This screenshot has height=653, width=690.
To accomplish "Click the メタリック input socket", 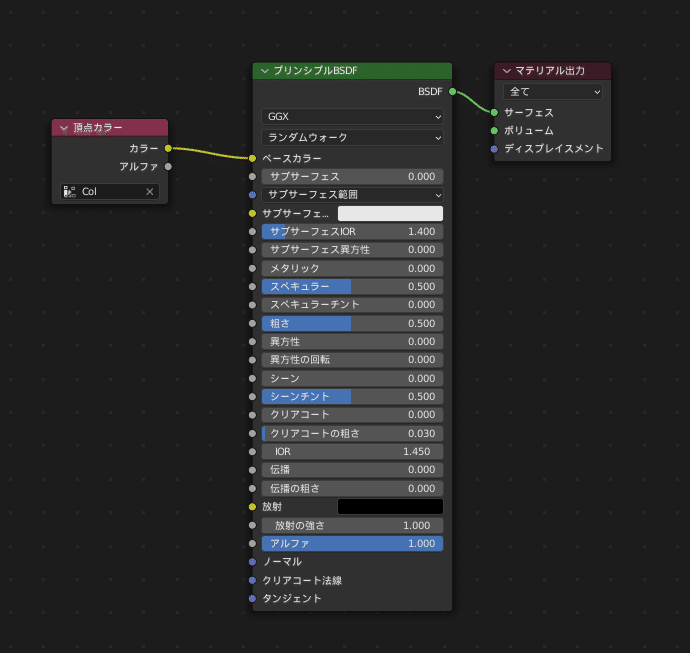I will [252, 268].
